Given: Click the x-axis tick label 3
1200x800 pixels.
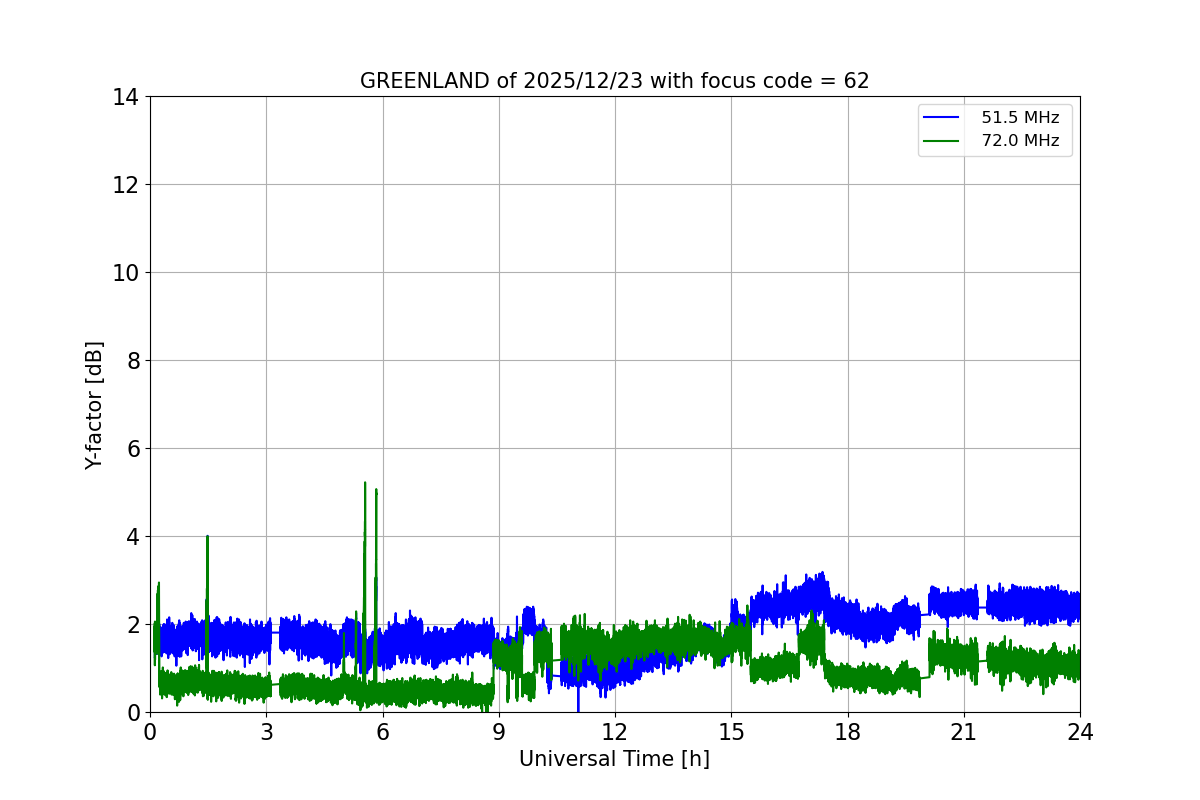Looking at the screenshot, I should (x=266, y=732).
